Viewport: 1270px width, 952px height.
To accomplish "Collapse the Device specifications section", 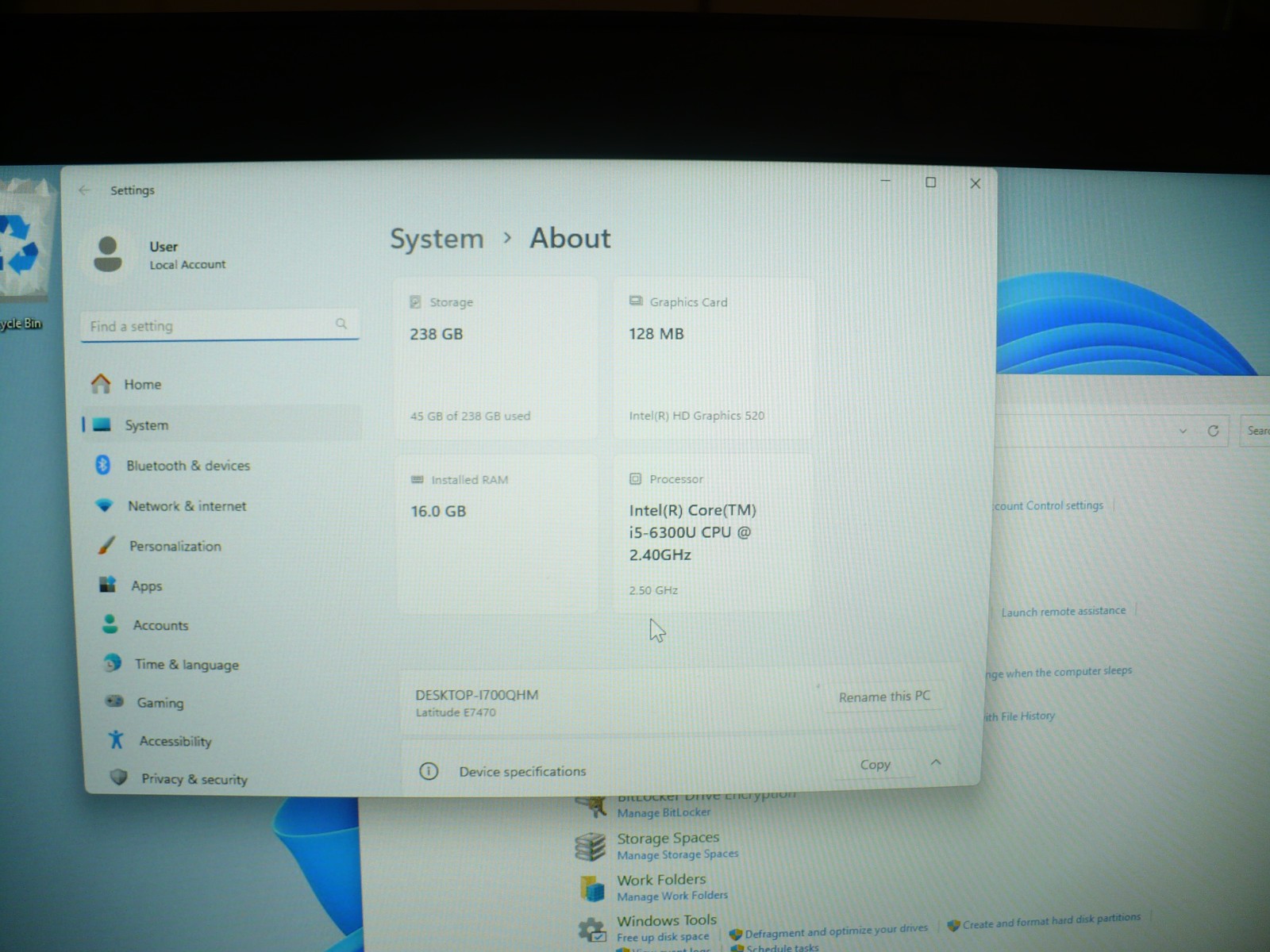I will 936,762.
